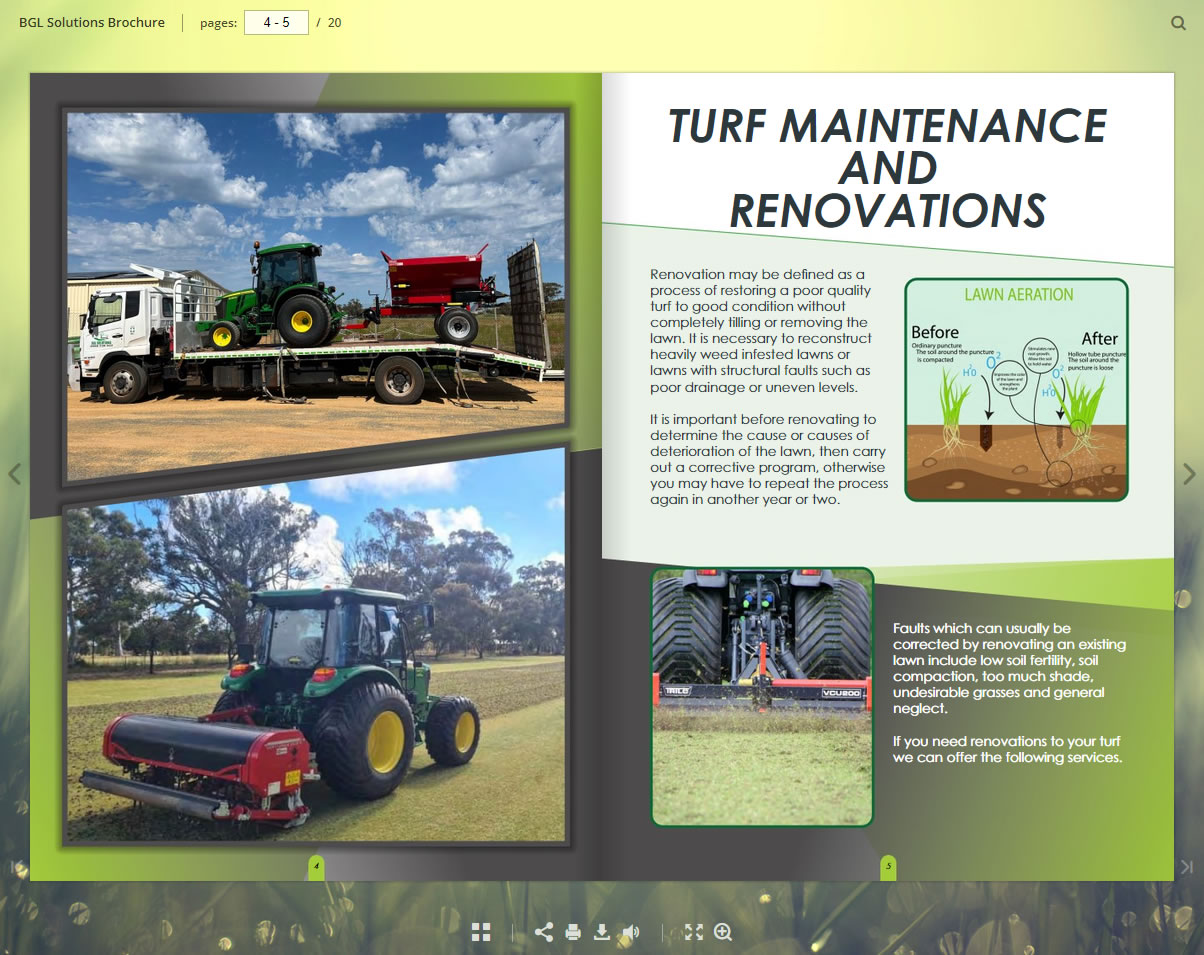This screenshot has height=955, width=1204.
Task: Jump to the first page
Action: click(x=16, y=867)
